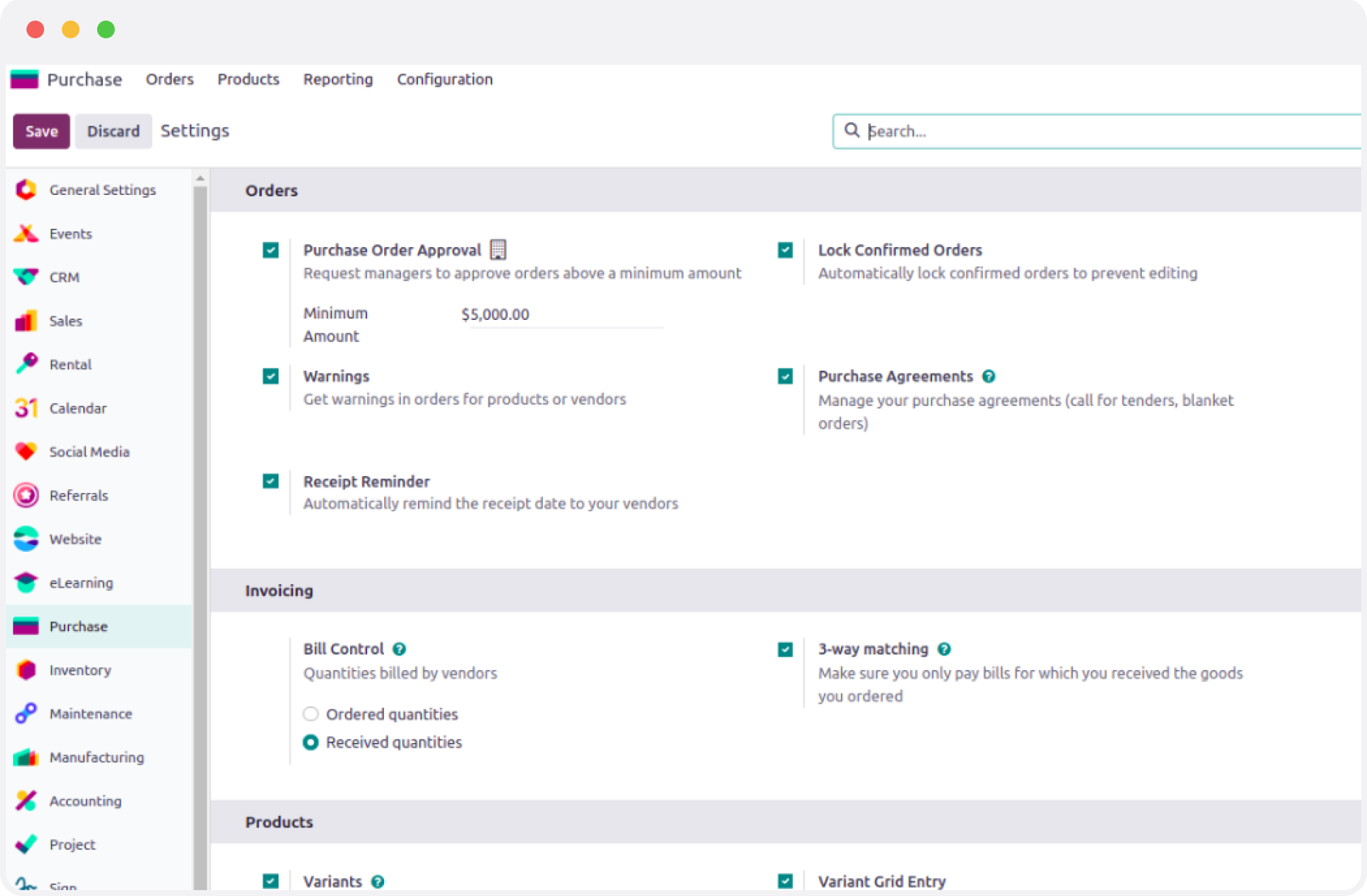Open the Configuration menu

(444, 79)
